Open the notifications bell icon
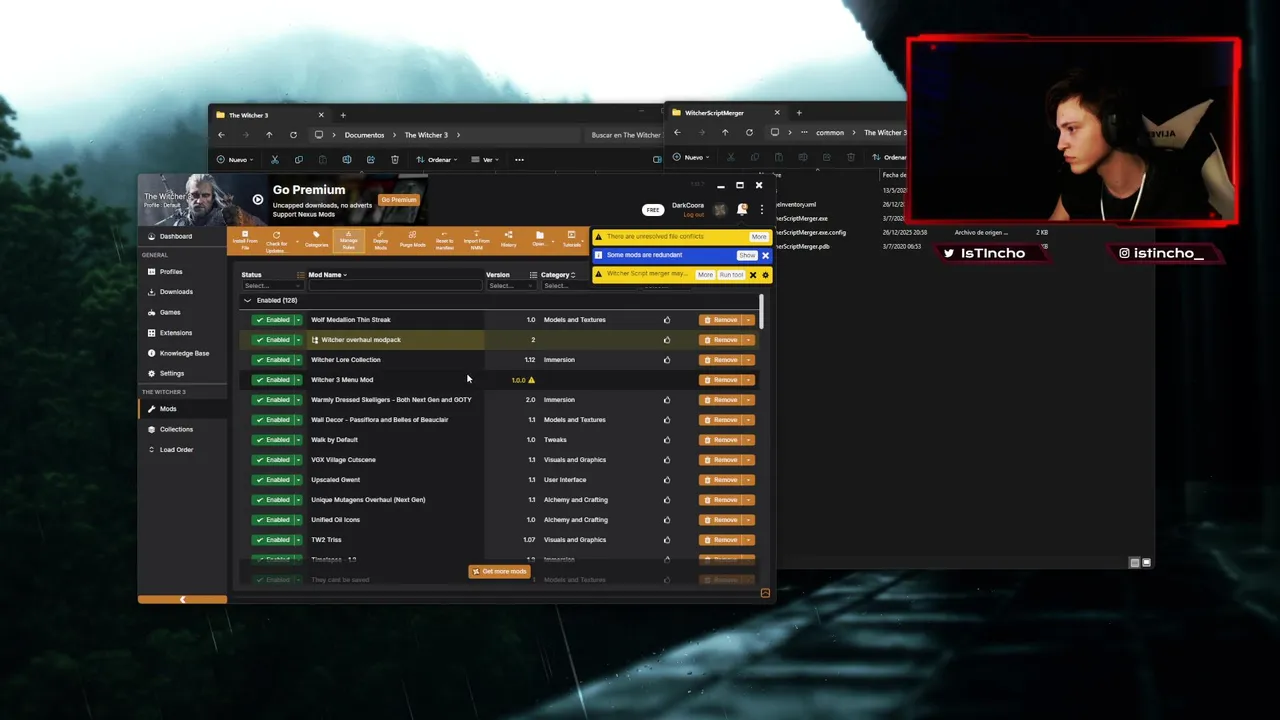Screen dimensions: 1280x720 pyautogui.click(x=742, y=209)
